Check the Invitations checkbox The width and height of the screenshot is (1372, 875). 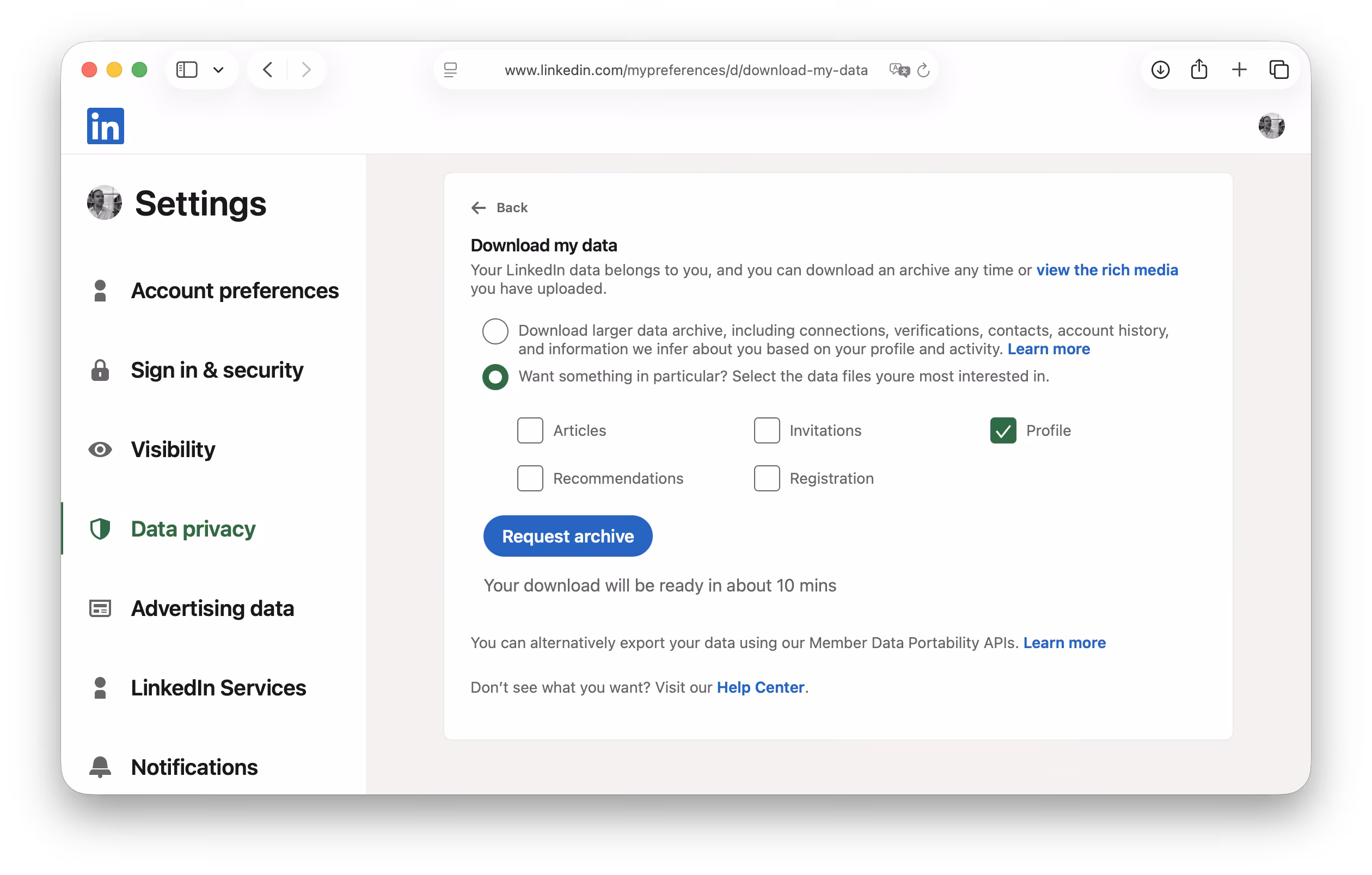coord(767,430)
